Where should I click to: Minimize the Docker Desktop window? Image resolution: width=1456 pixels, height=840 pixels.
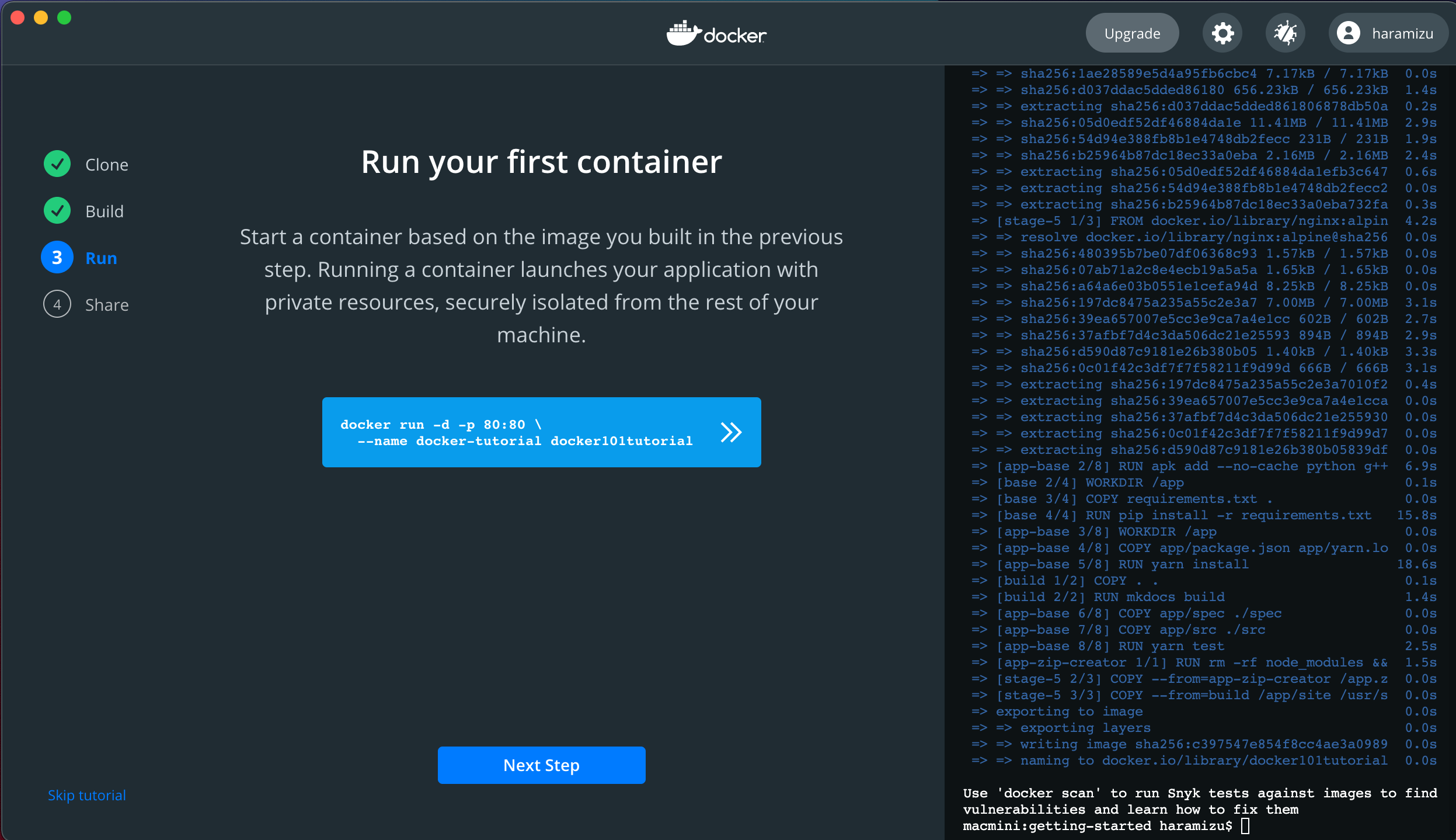pos(41,18)
